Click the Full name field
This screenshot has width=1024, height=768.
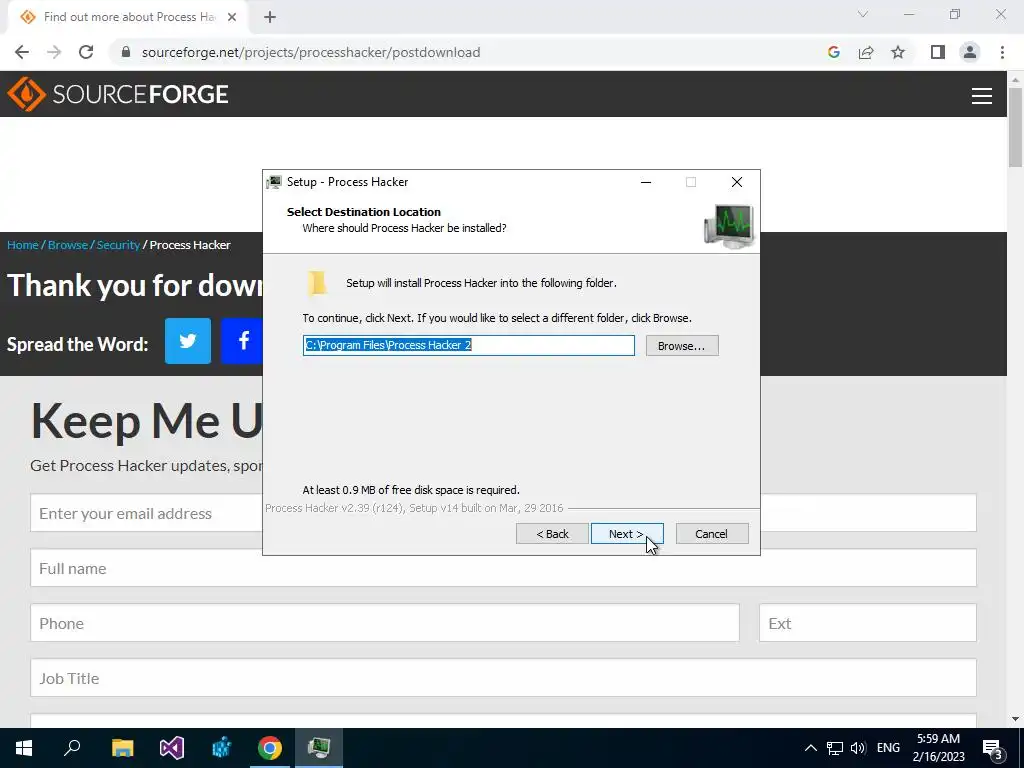pyautogui.click(x=504, y=568)
